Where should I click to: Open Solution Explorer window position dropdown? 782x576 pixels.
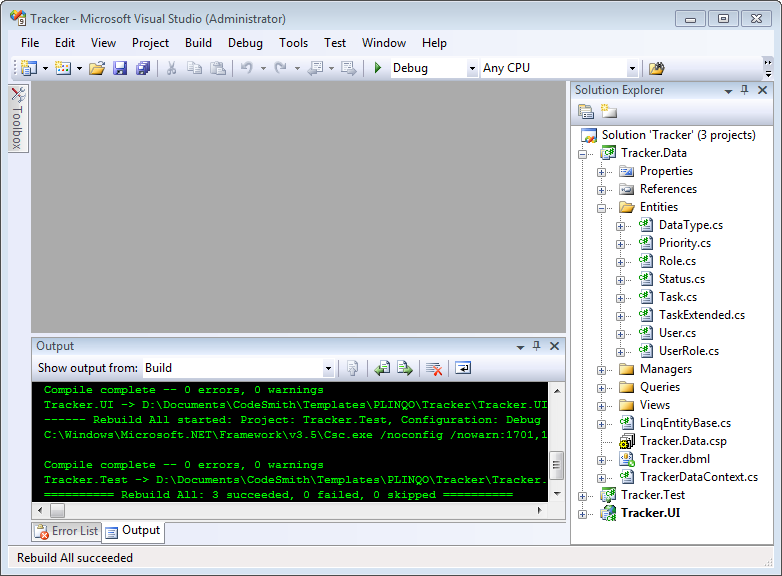pyautogui.click(x=728, y=91)
